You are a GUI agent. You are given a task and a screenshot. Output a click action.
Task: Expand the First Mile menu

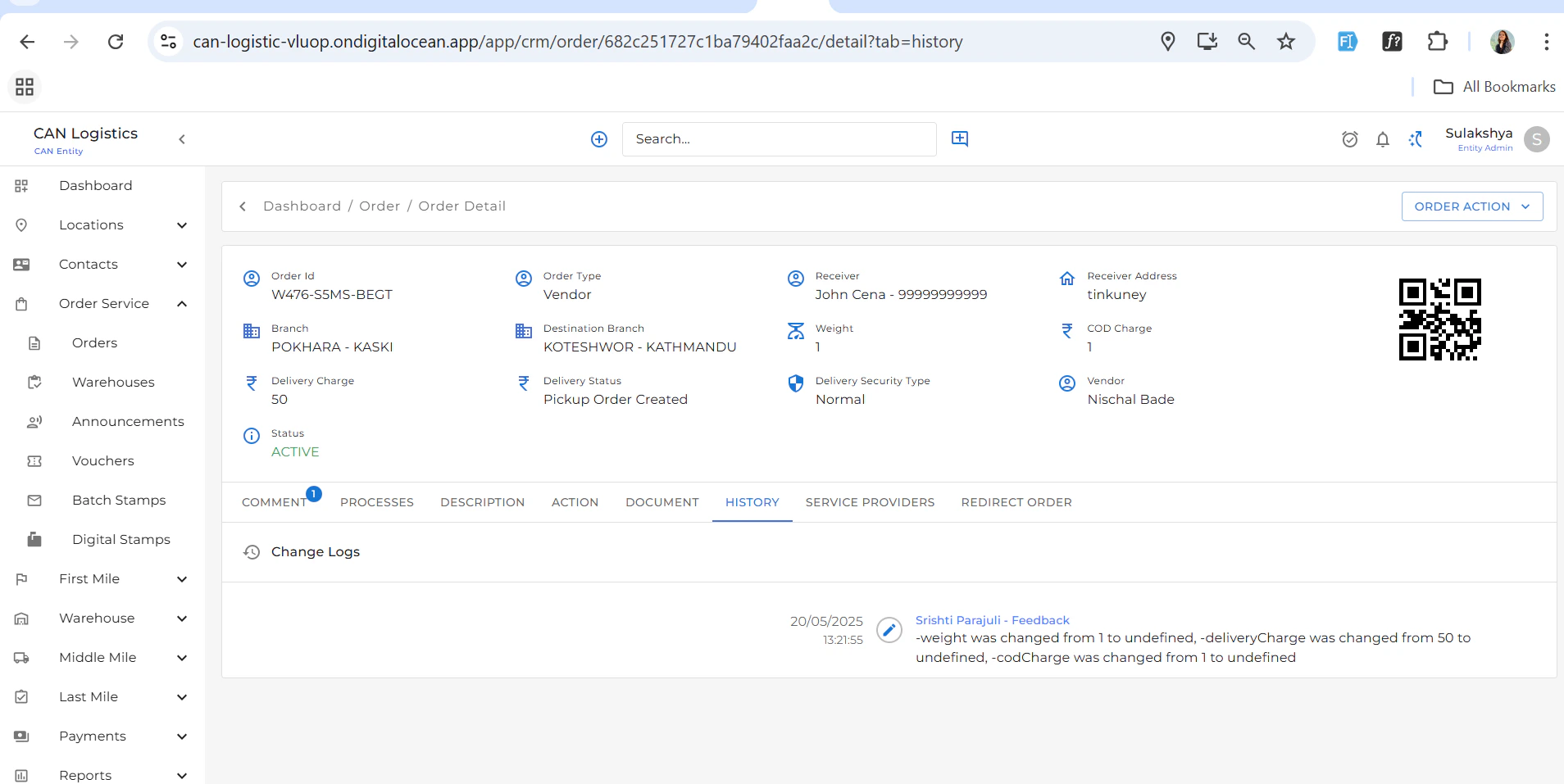102,579
